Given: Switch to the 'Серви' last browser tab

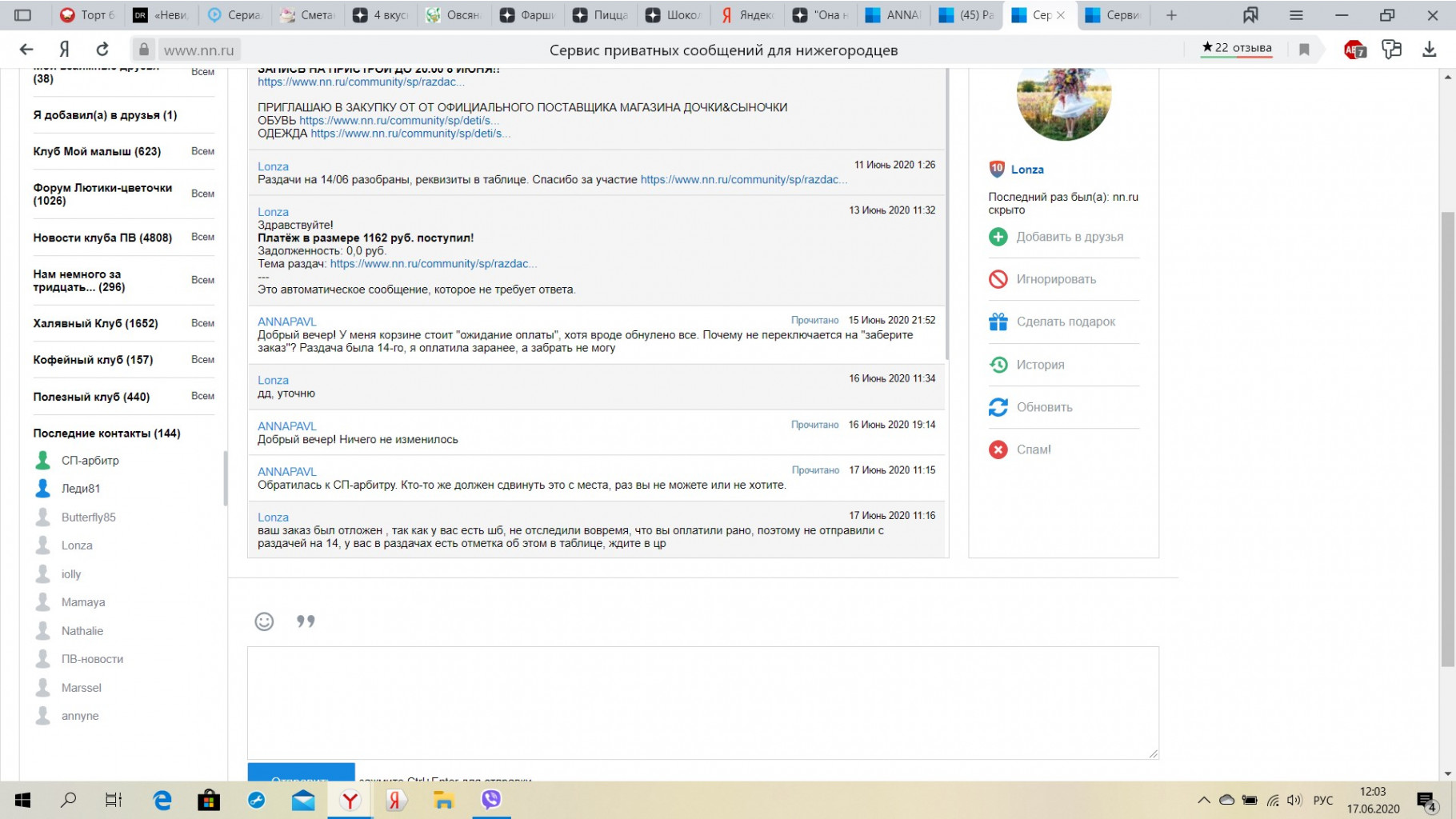Looking at the screenshot, I should click(1114, 15).
